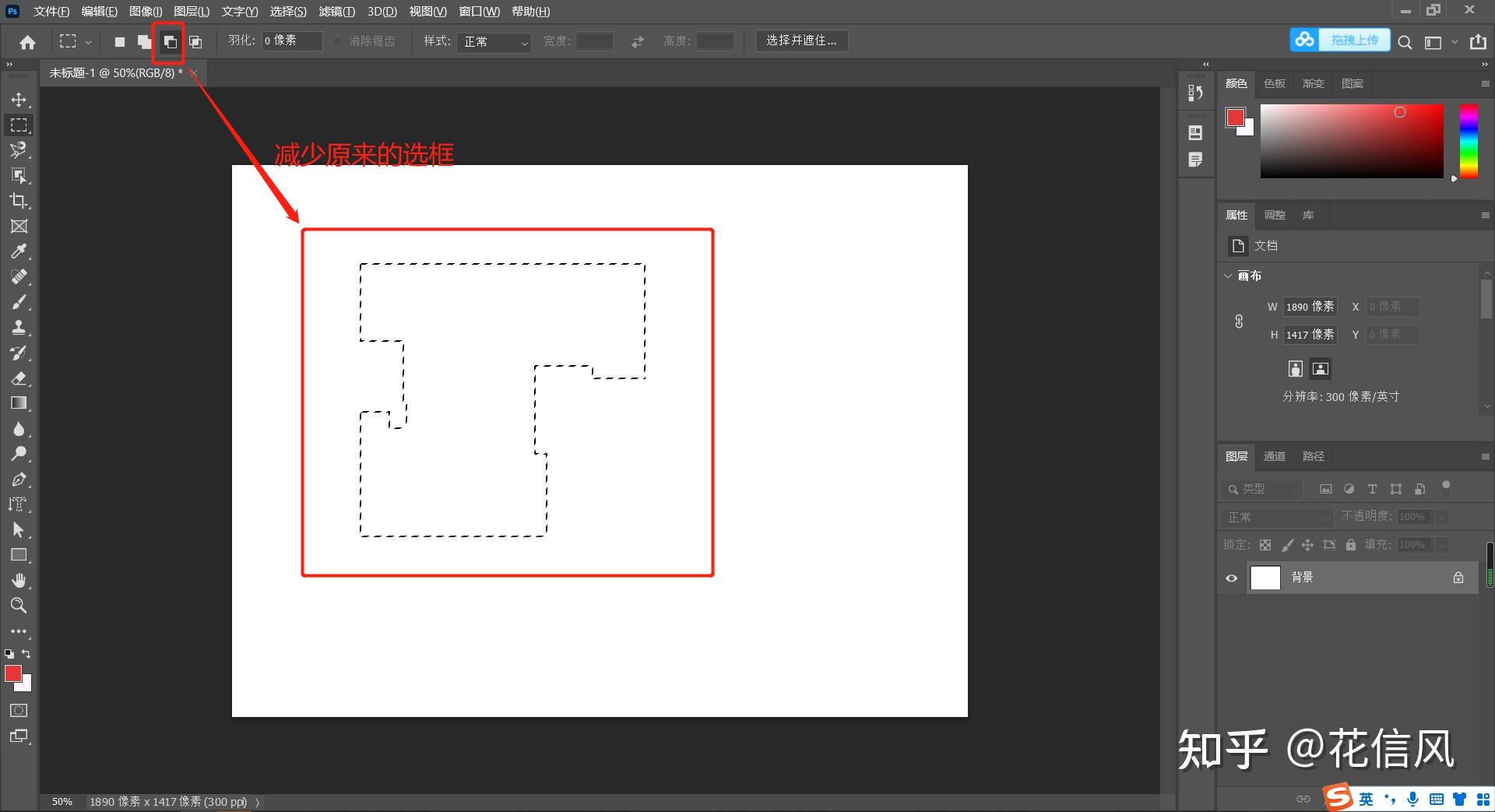The width and height of the screenshot is (1495, 812).
Task: Select the Hand tool
Action: (x=19, y=580)
